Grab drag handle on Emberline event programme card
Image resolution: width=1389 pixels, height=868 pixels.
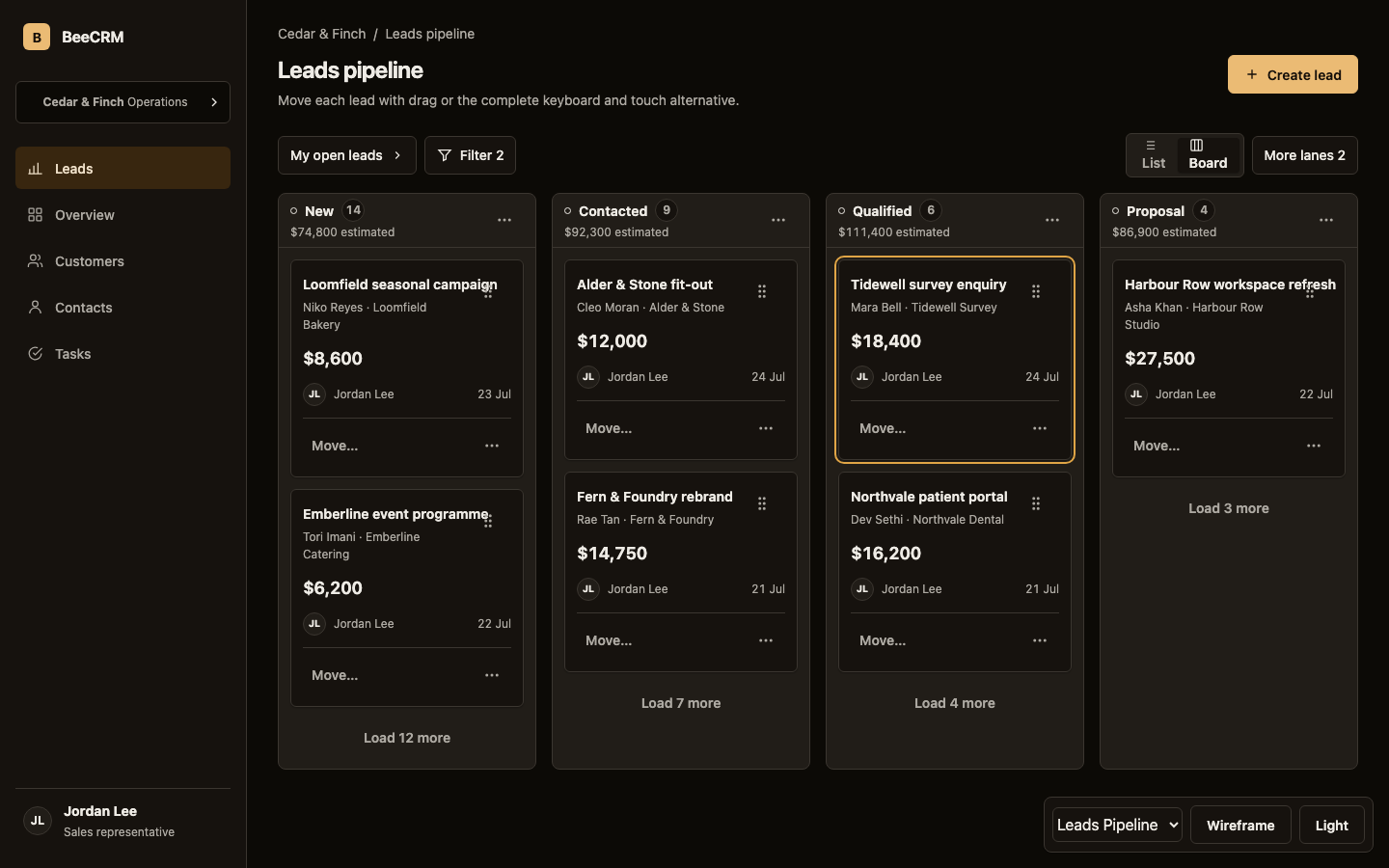tap(488, 521)
